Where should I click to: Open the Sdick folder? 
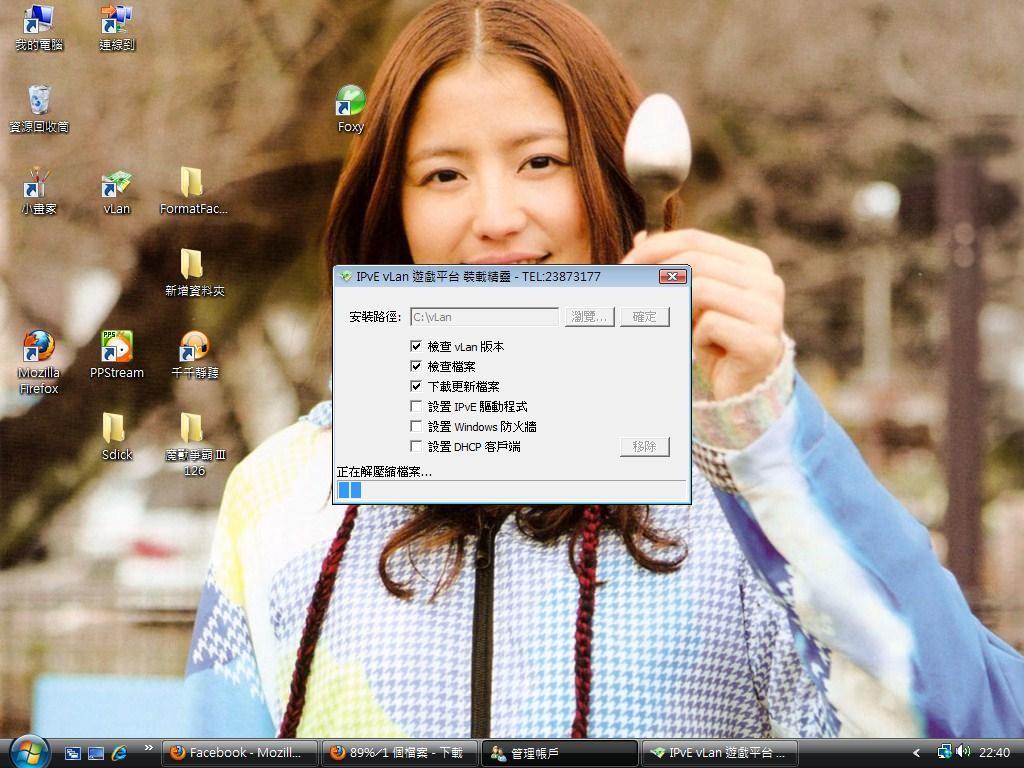coord(115,431)
